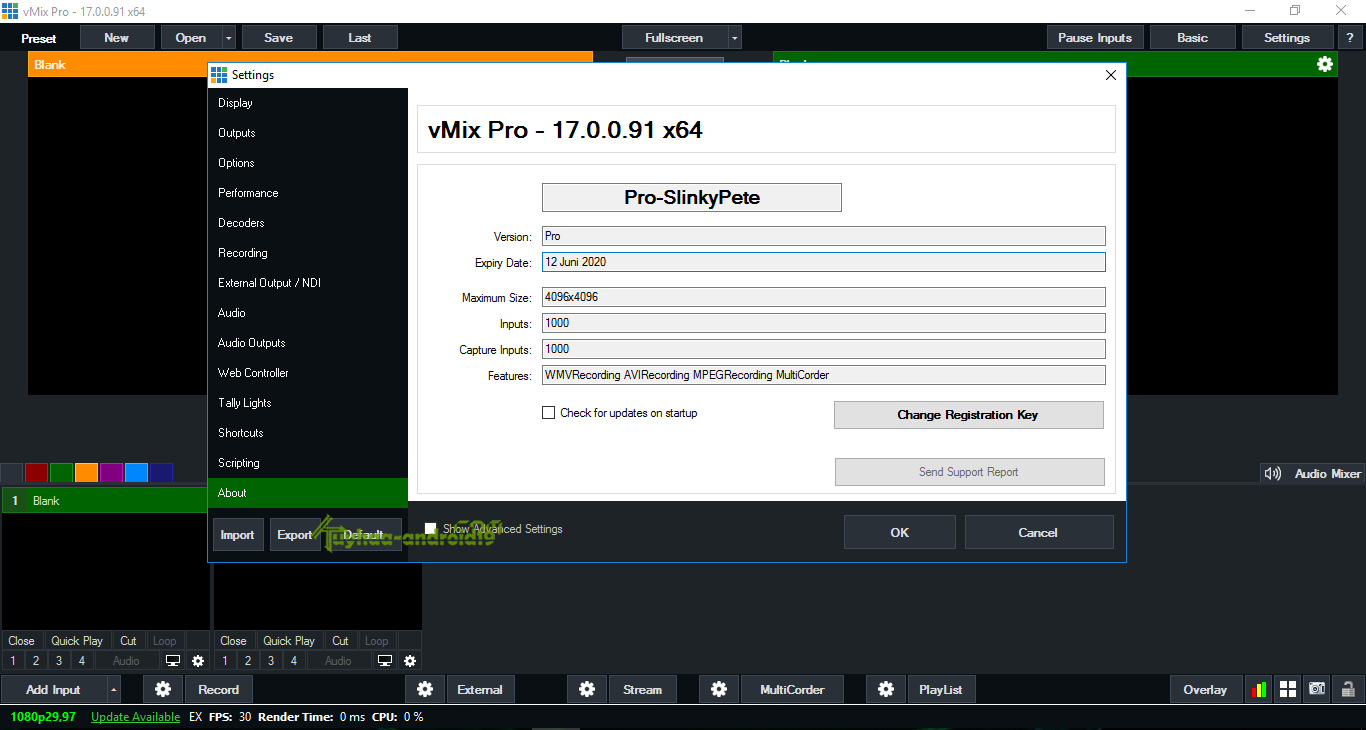Expand the Fullscreen dropdown arrow
Image resolution: width=1366 pixels, height=730 pixels.
[735, 38]
